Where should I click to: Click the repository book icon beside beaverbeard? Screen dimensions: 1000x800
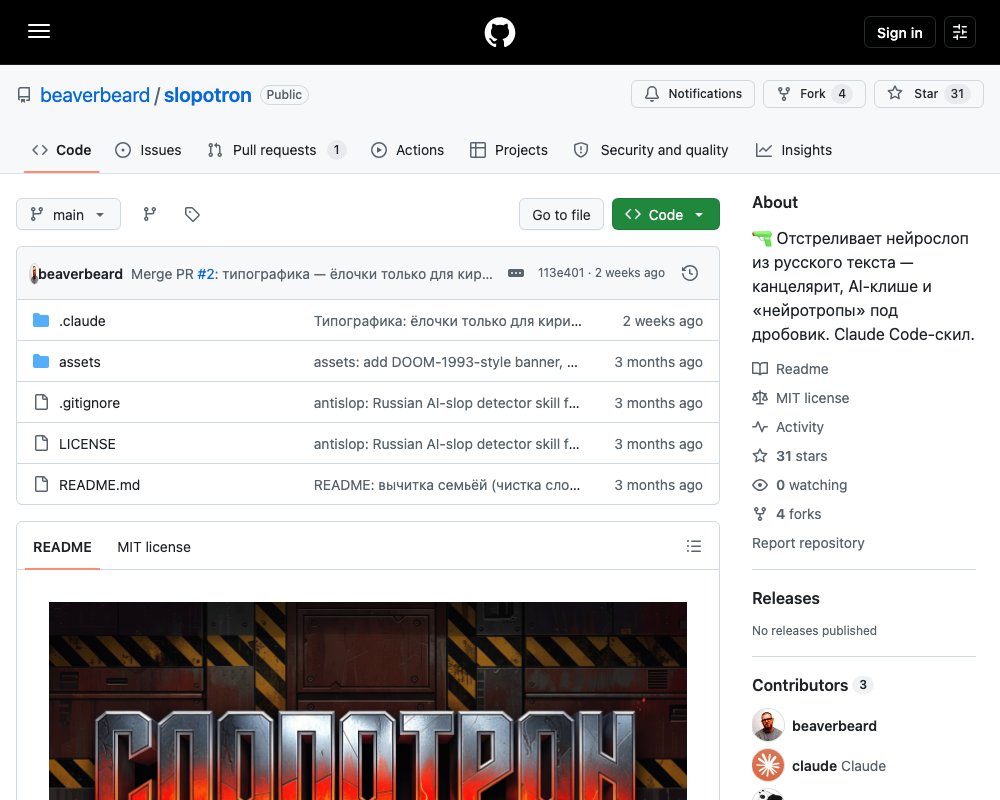24,95
